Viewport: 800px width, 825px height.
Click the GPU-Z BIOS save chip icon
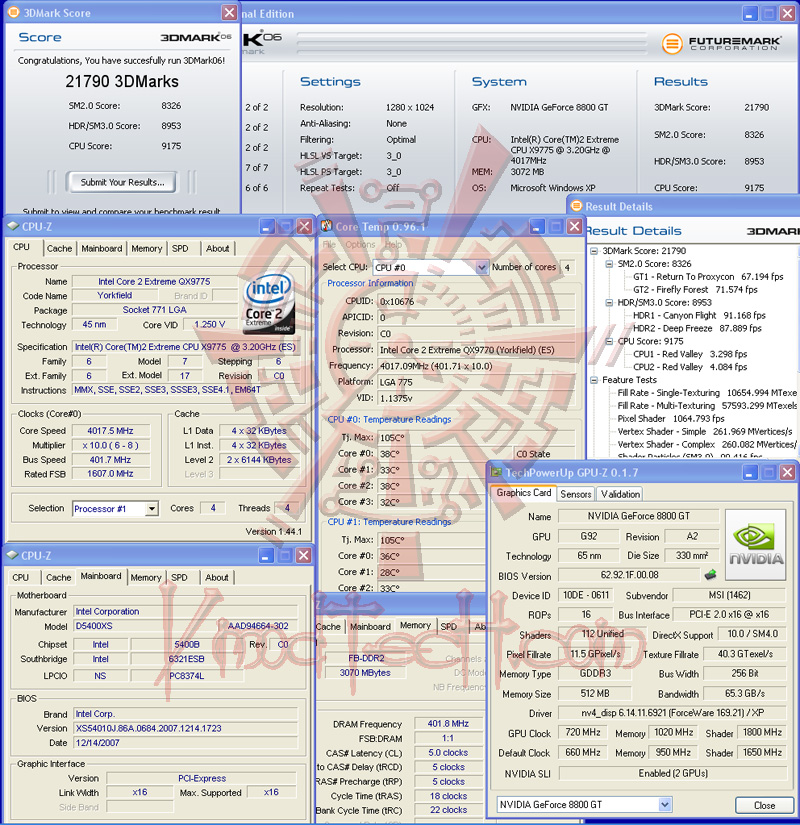pyautogui.click(x=710, y=575)
